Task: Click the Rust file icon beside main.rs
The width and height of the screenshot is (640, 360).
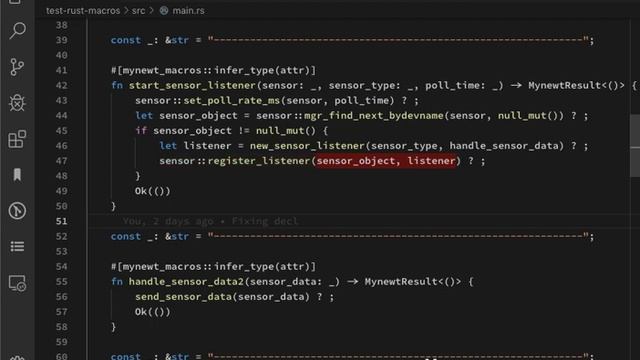Action: pyautogui.click(x=164, y=11)
